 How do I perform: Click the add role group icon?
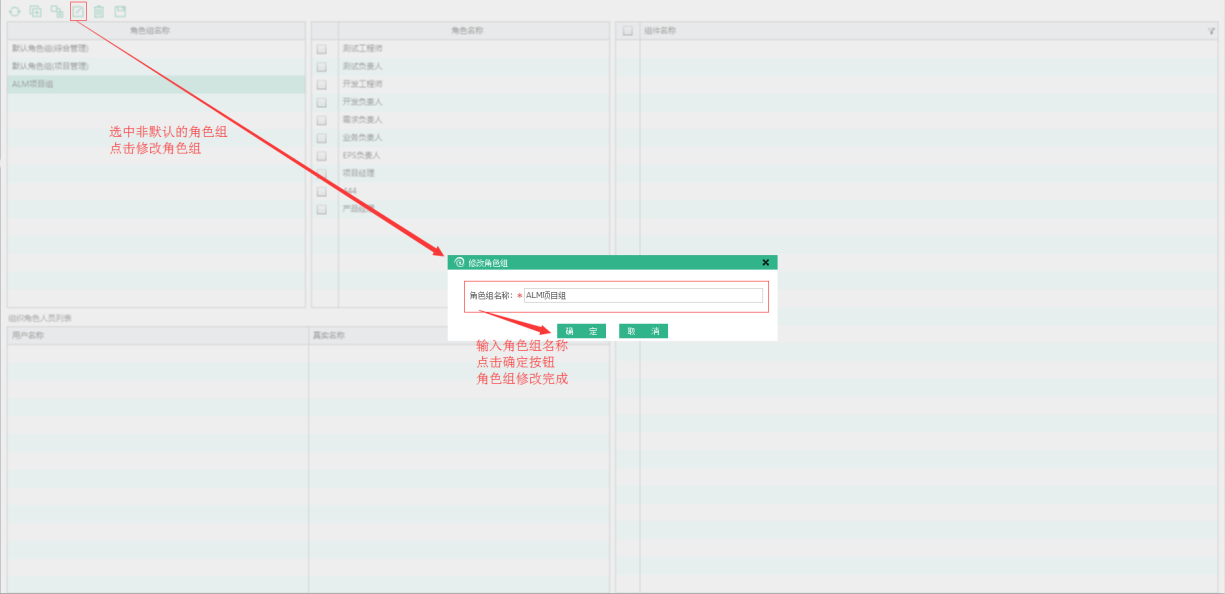click(36, 12)
